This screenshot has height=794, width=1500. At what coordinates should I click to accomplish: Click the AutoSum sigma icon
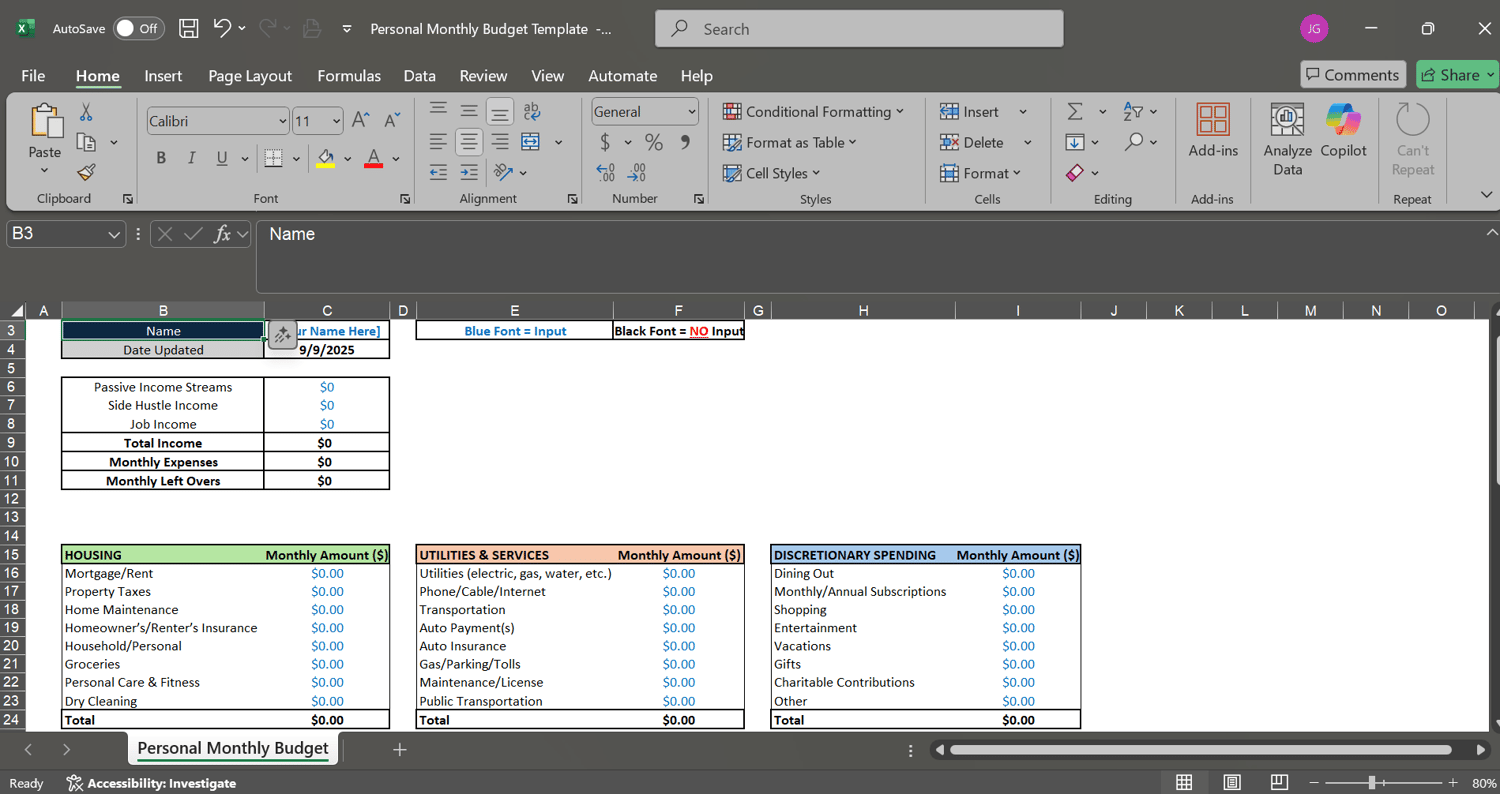[1075, 112]
